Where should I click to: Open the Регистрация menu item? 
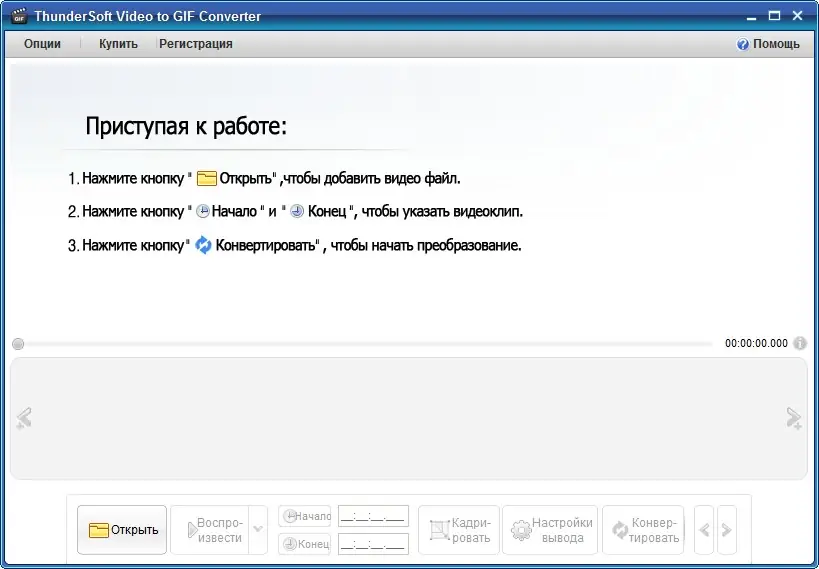196,44
